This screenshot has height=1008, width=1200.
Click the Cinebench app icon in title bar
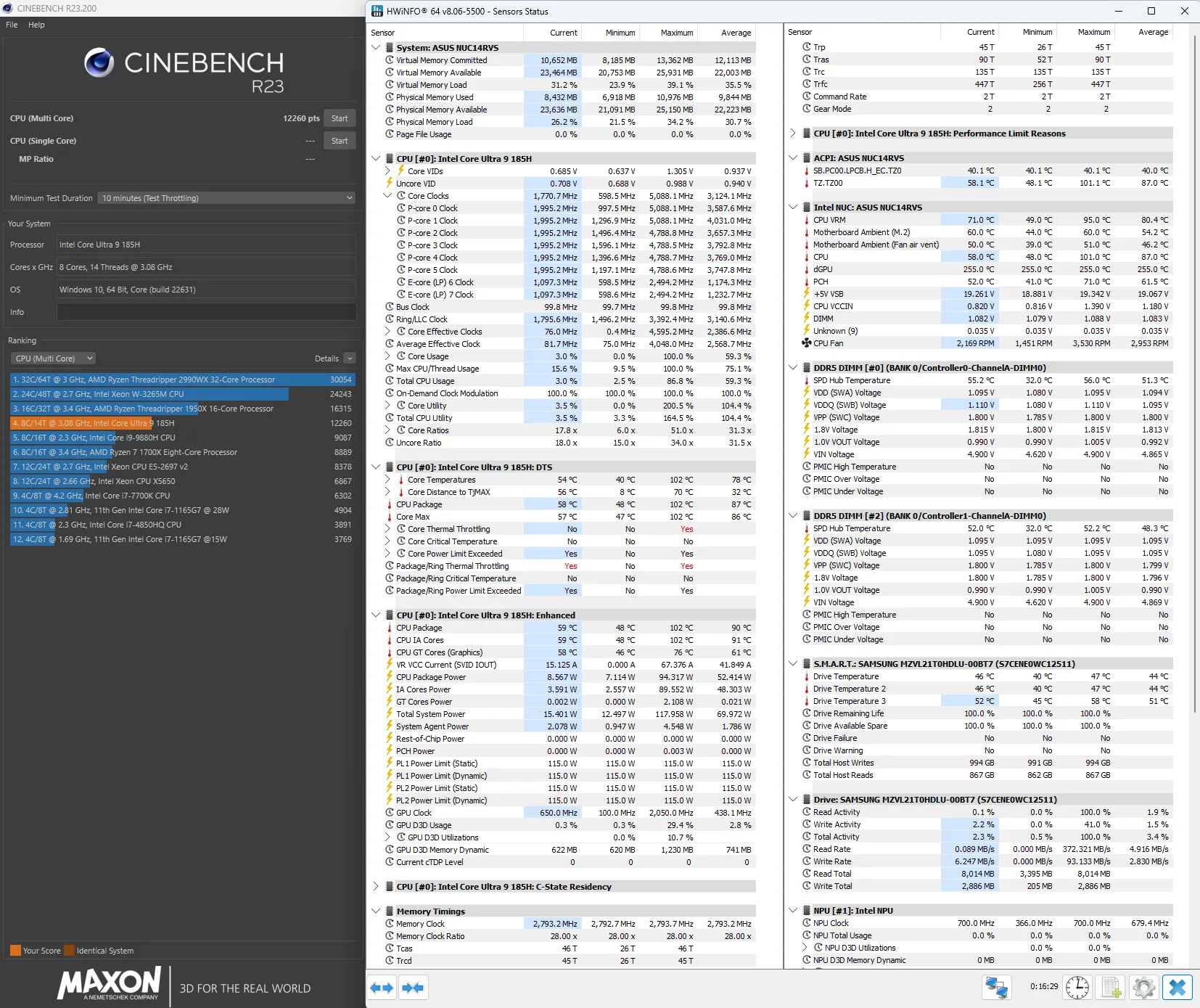8,9
